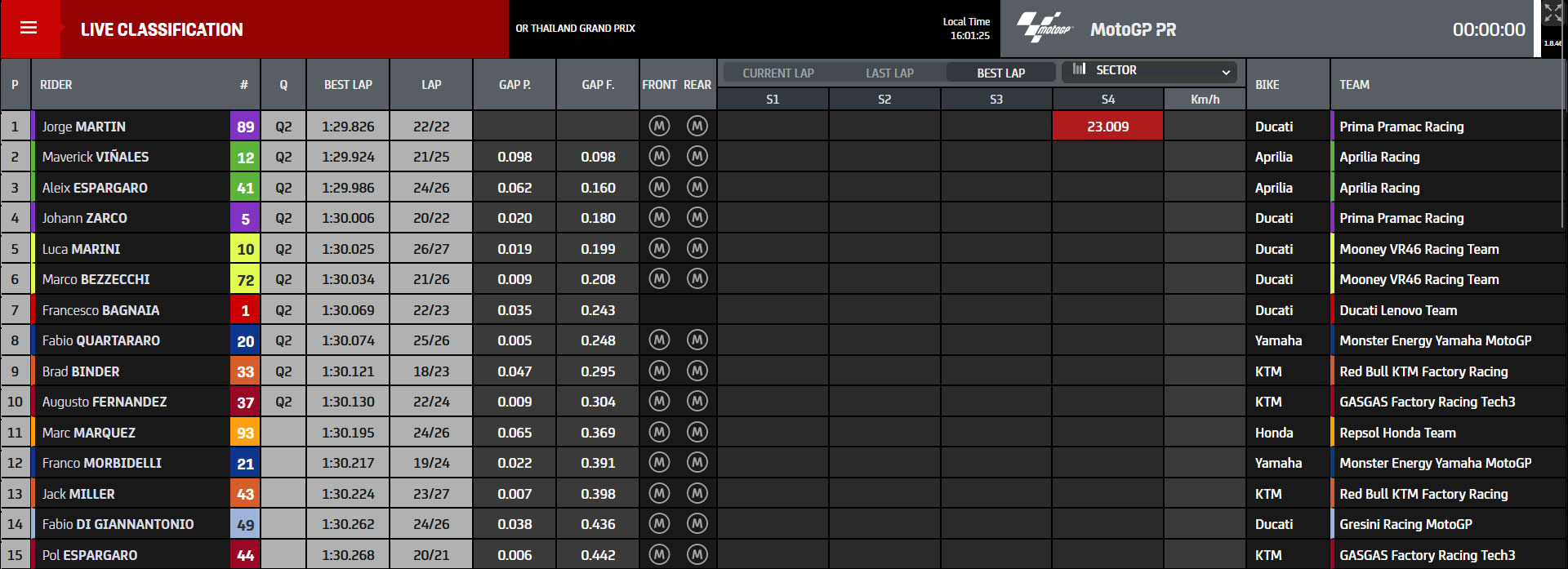Click the BEST LAP column header

[x=348, y=85]
